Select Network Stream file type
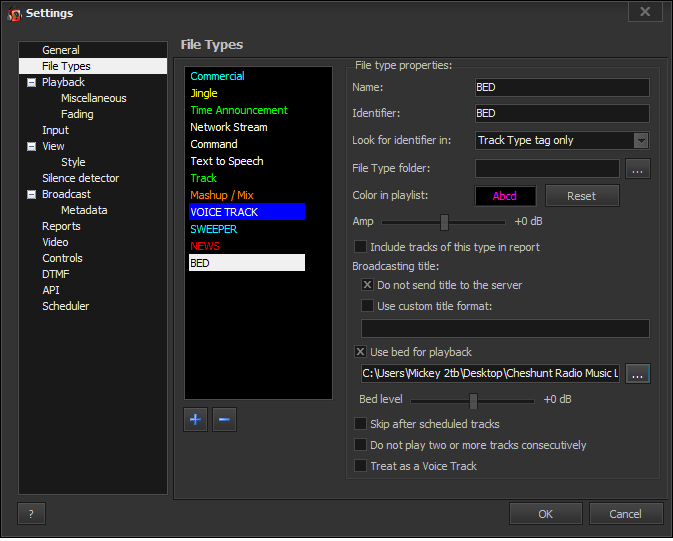Screen dimensions: 673x541 (229, 128)
